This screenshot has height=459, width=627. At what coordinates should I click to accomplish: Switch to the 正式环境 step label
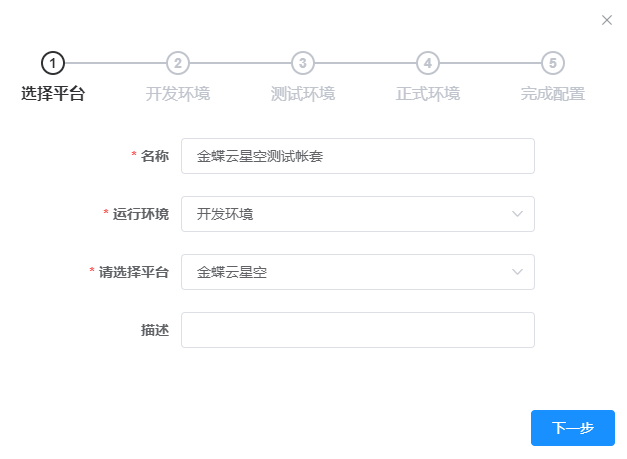tap(428, 94)
